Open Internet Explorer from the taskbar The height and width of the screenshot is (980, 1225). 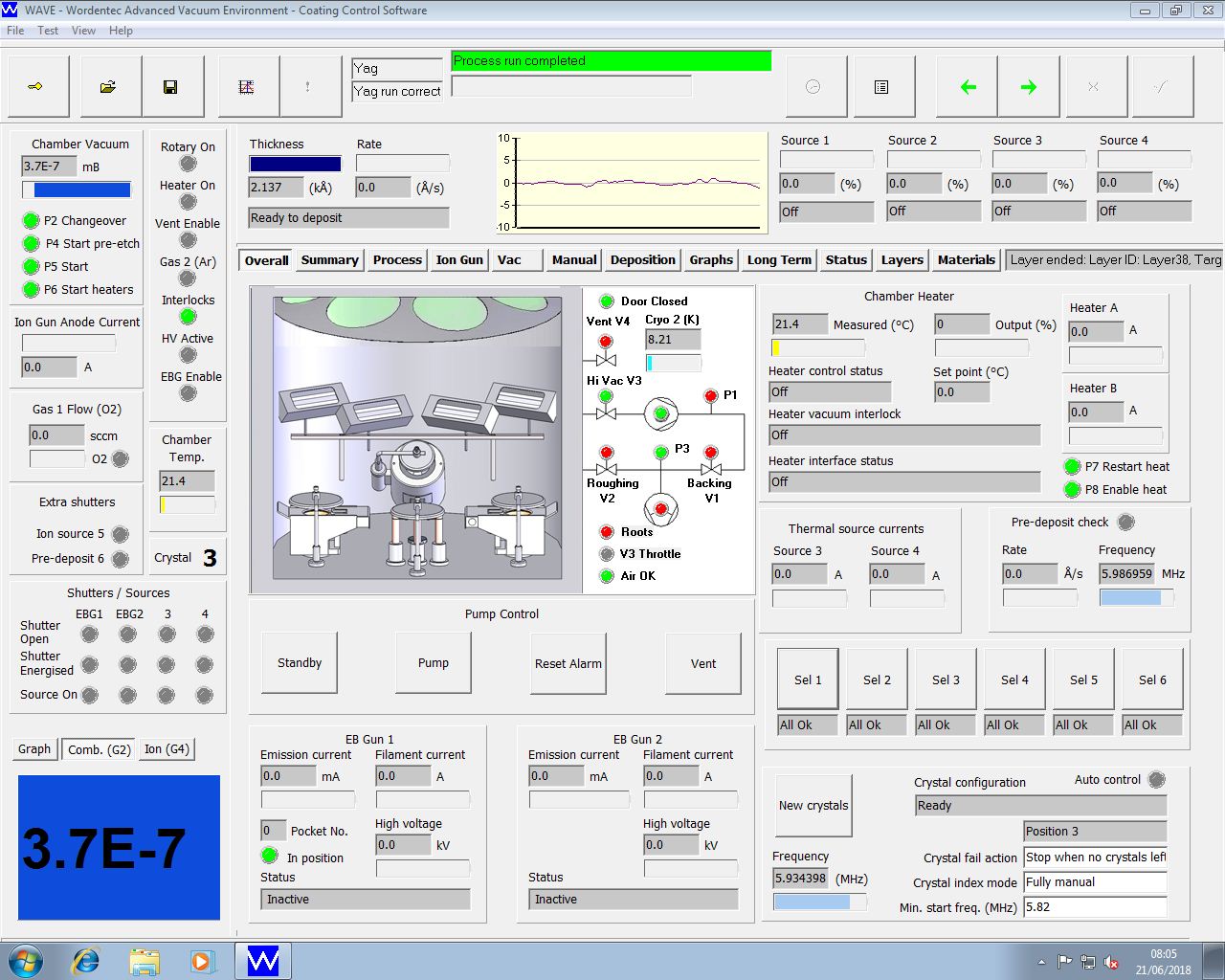pos(86,960)
